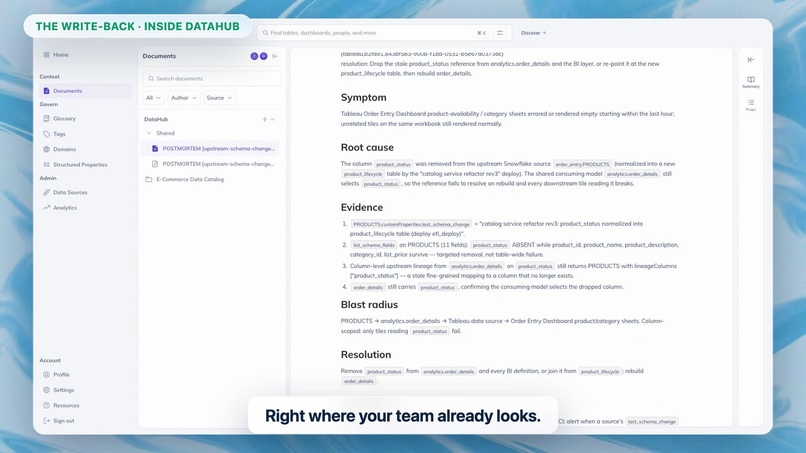Click the Evidence heading
Image resolution: width=806 pixels, height=453 pixels.
pos(362,208)
